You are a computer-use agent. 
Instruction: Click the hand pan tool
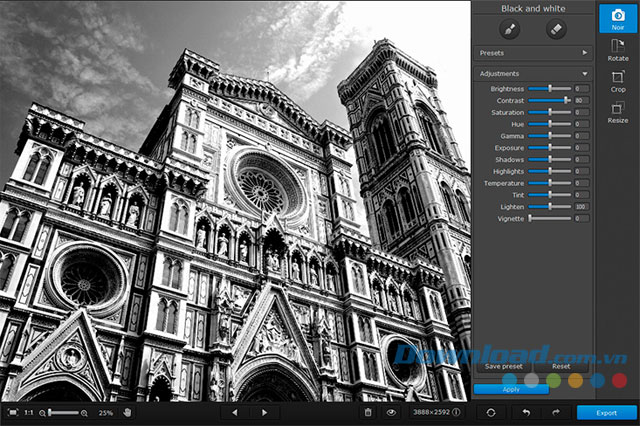[128, 412]
